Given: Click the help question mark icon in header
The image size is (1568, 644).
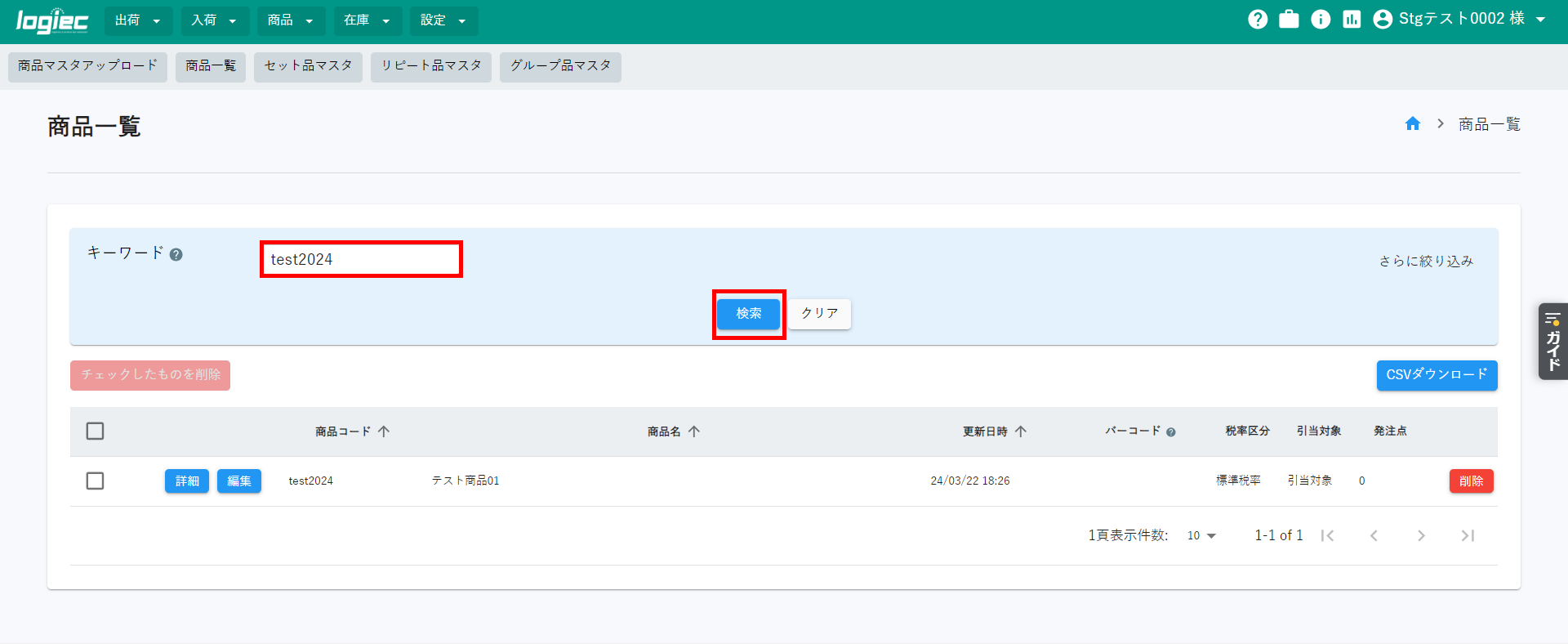Looking at the screenshot, I should 1258,19.
